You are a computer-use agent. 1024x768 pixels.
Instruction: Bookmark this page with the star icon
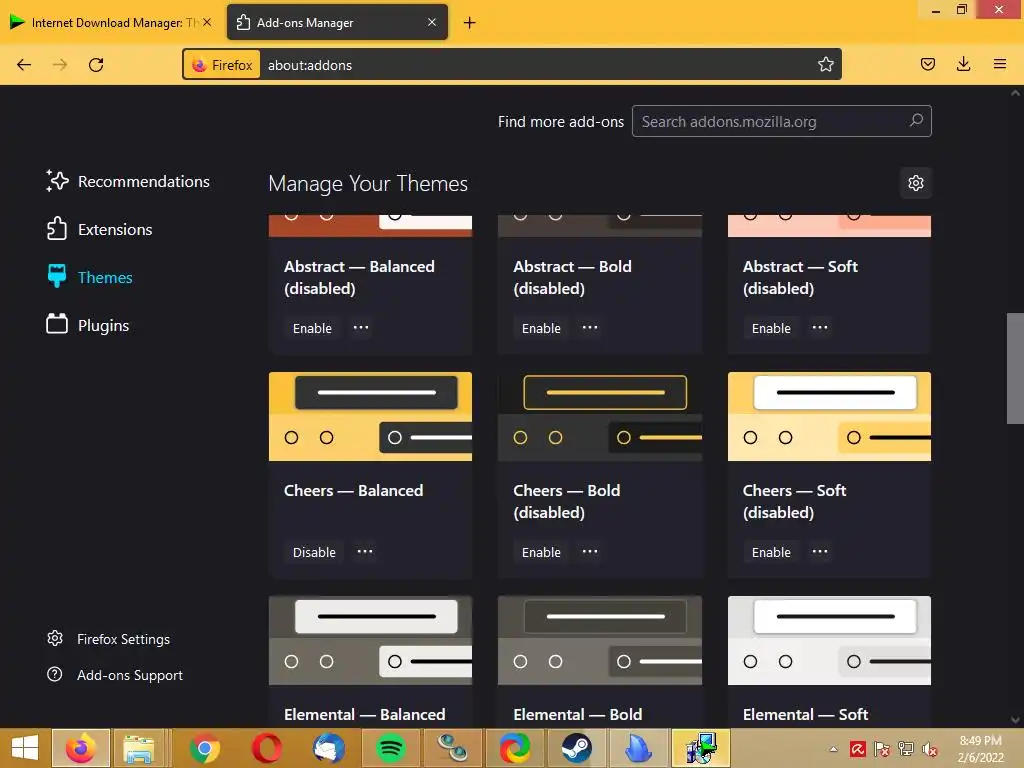(x=825, y=64)
